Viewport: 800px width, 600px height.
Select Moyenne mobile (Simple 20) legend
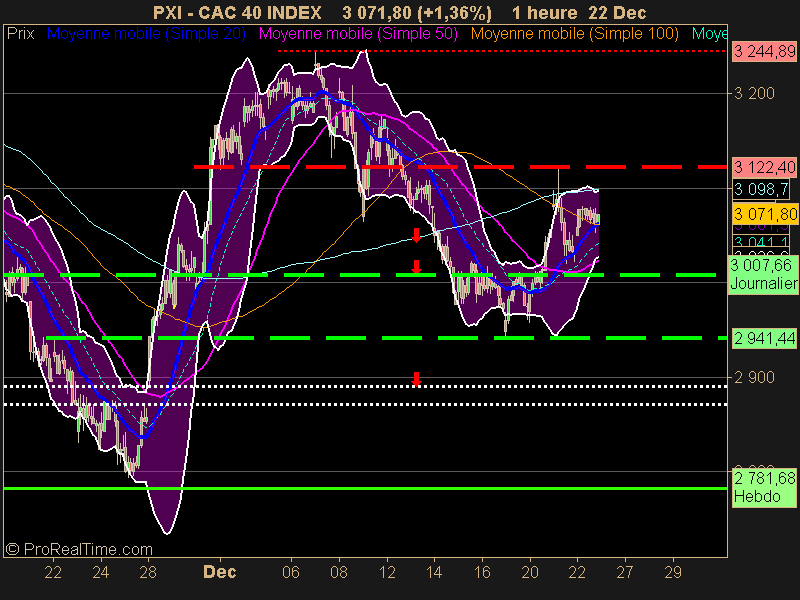tap(146, 34)
